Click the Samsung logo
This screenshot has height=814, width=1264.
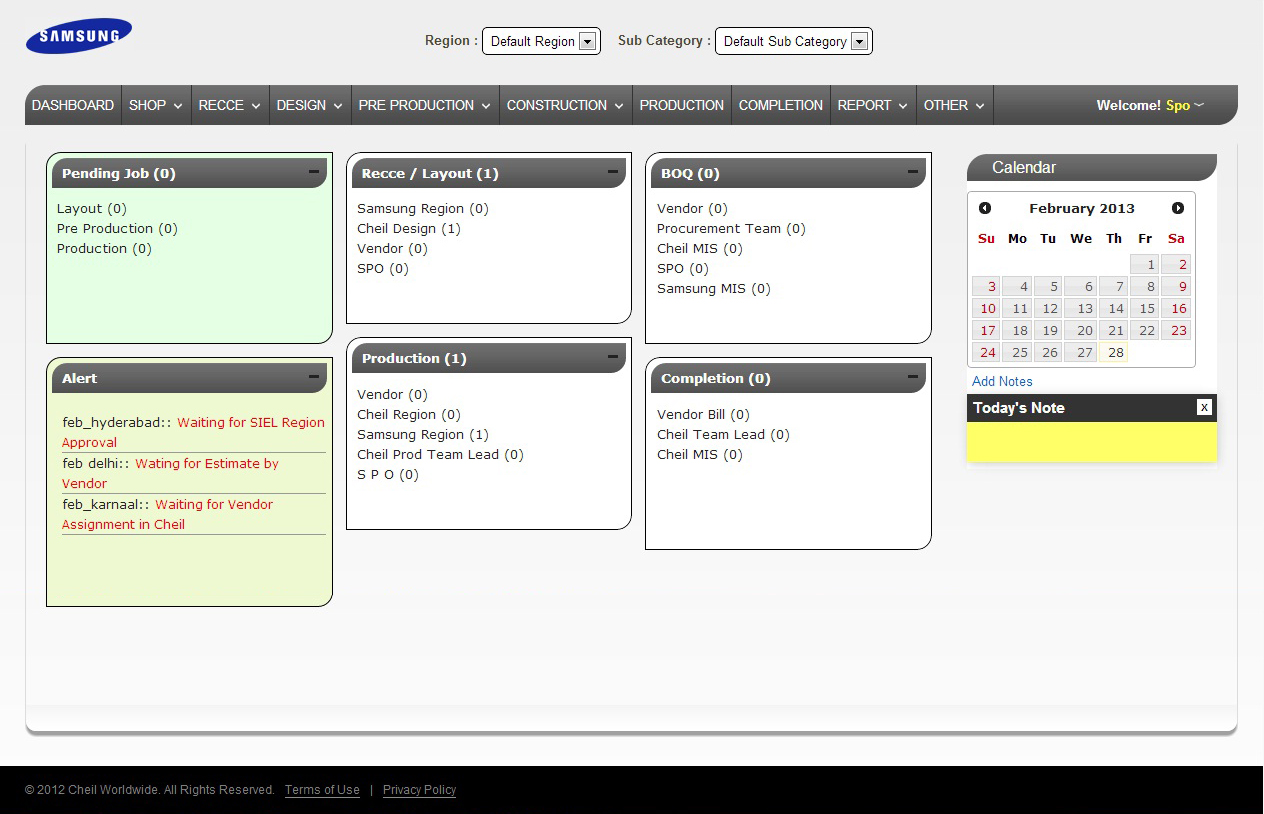79,36
